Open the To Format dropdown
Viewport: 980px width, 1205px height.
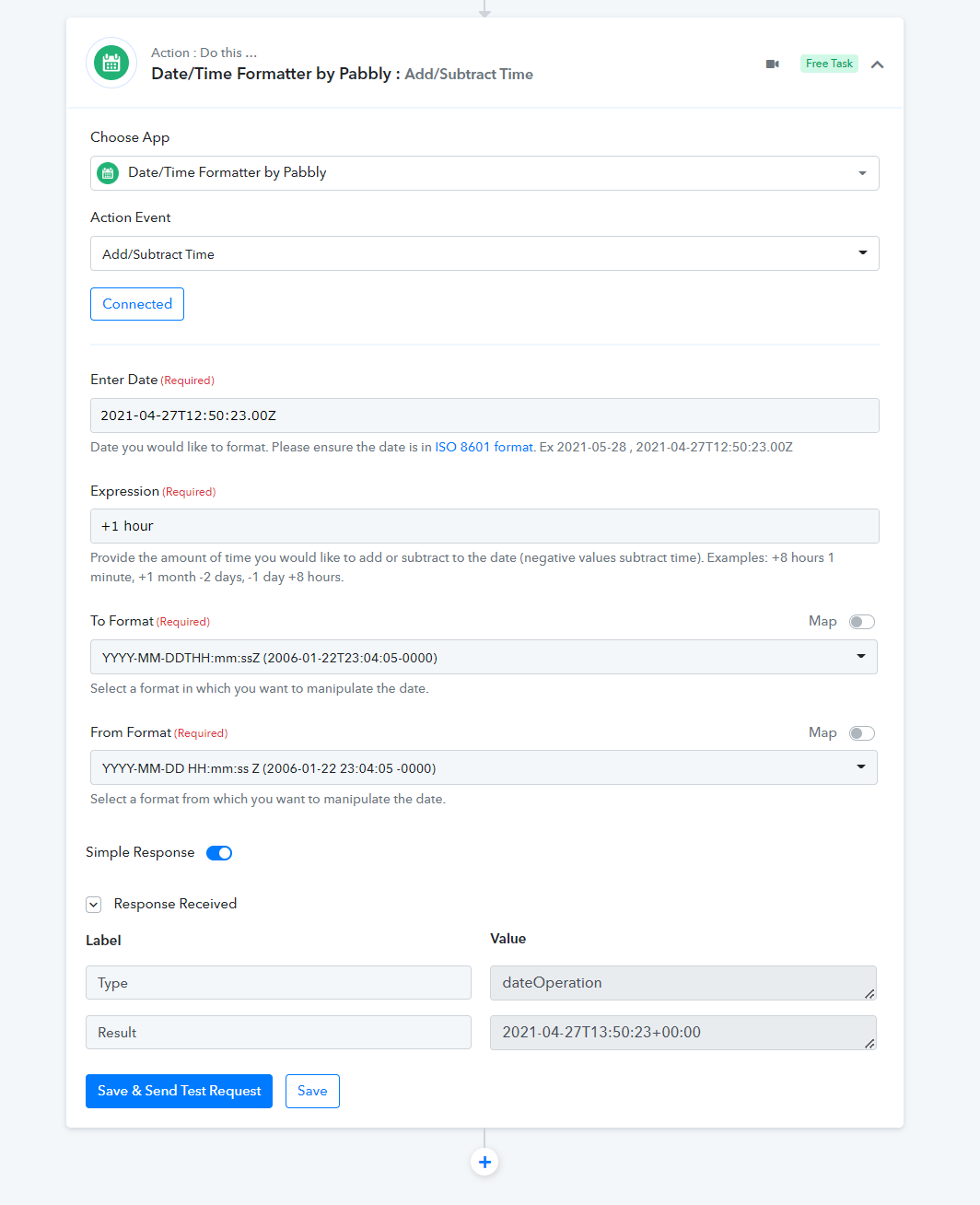484,657
